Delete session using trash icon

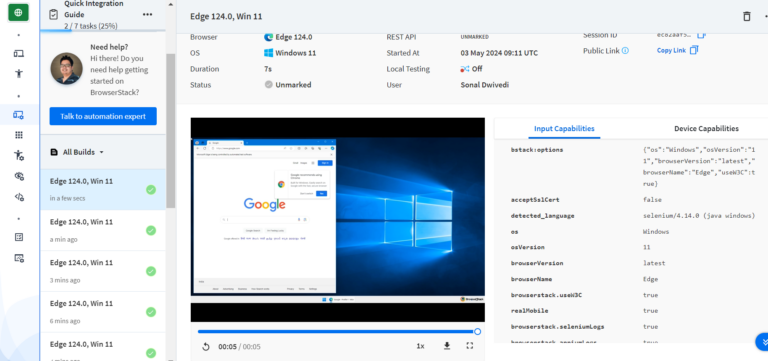click(x=746, y=16)
